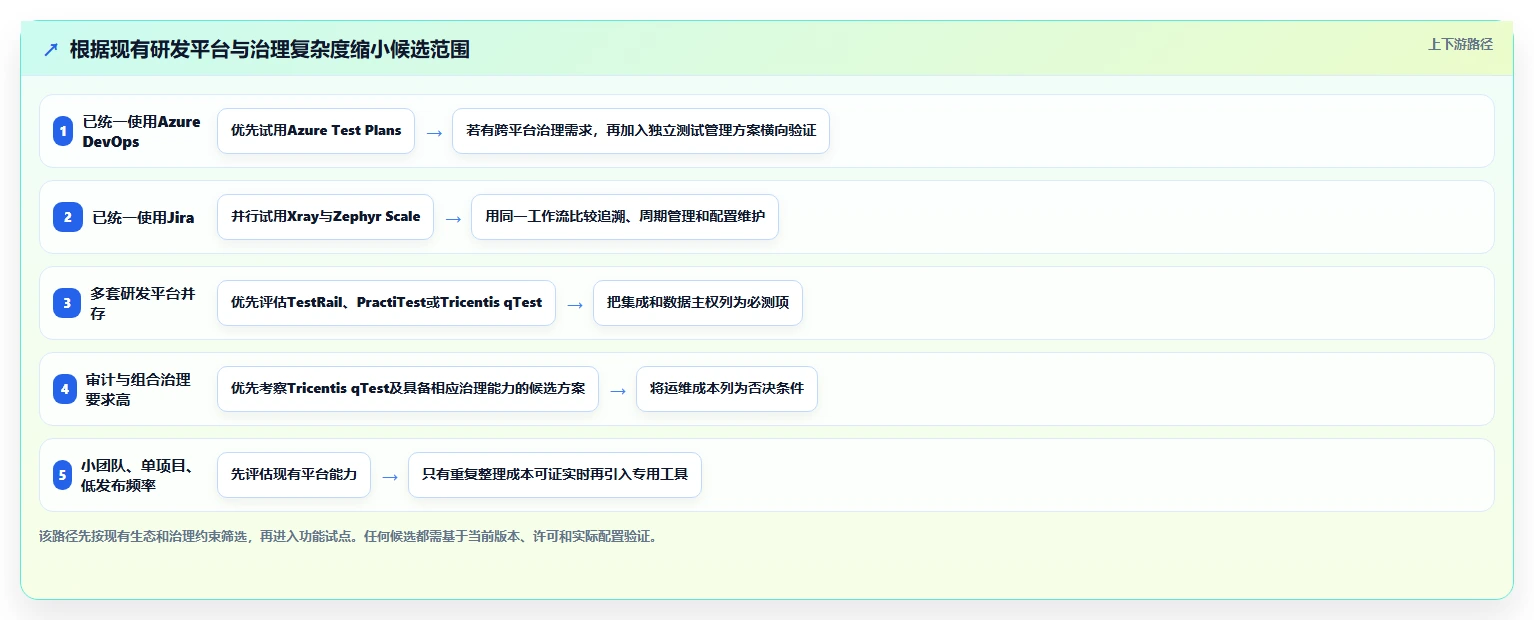Click number badge 2 for Jira row
The height and width of the screenshot is (620, 1534).
(68, 217)
